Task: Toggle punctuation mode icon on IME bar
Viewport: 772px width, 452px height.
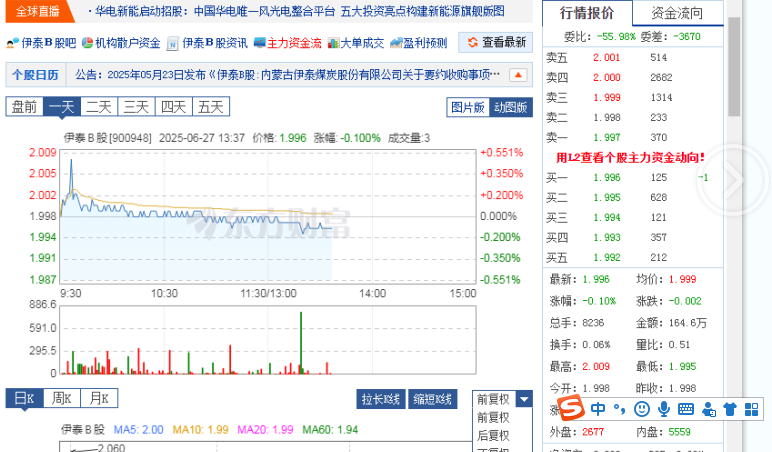Action: (x=619, y=409)
